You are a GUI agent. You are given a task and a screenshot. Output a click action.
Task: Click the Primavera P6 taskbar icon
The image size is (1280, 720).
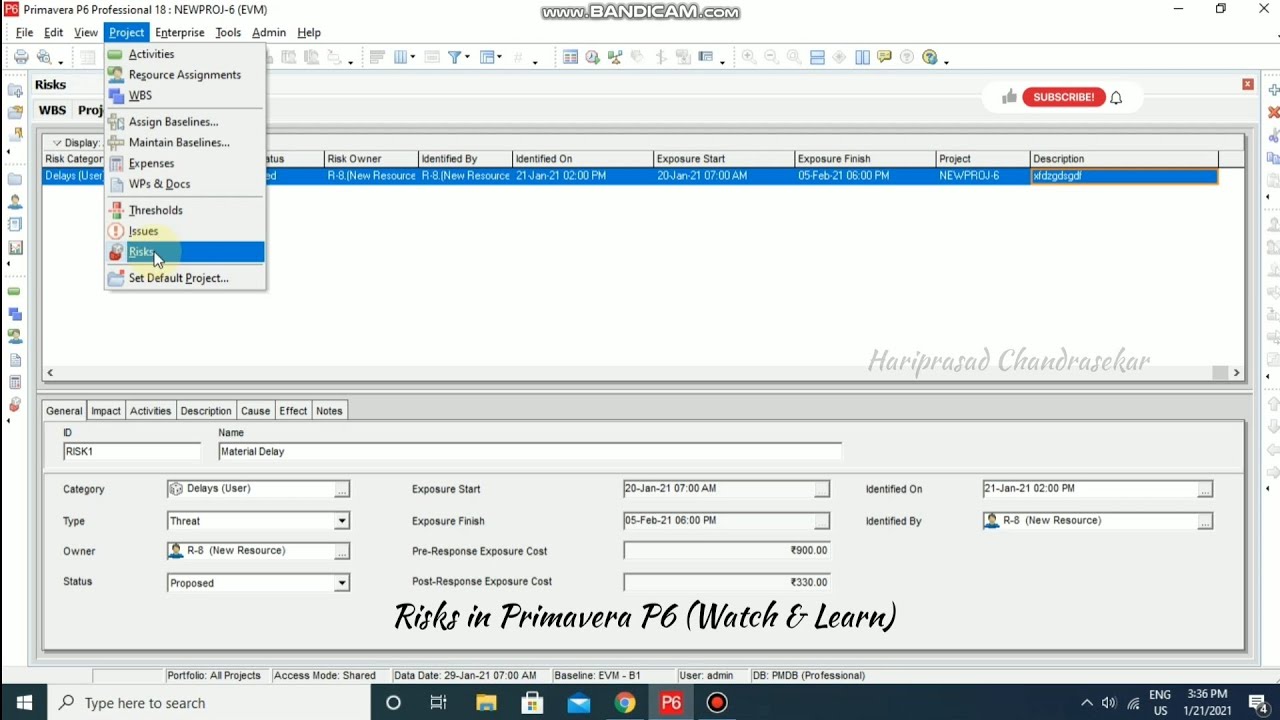click(x=671, y=703)
